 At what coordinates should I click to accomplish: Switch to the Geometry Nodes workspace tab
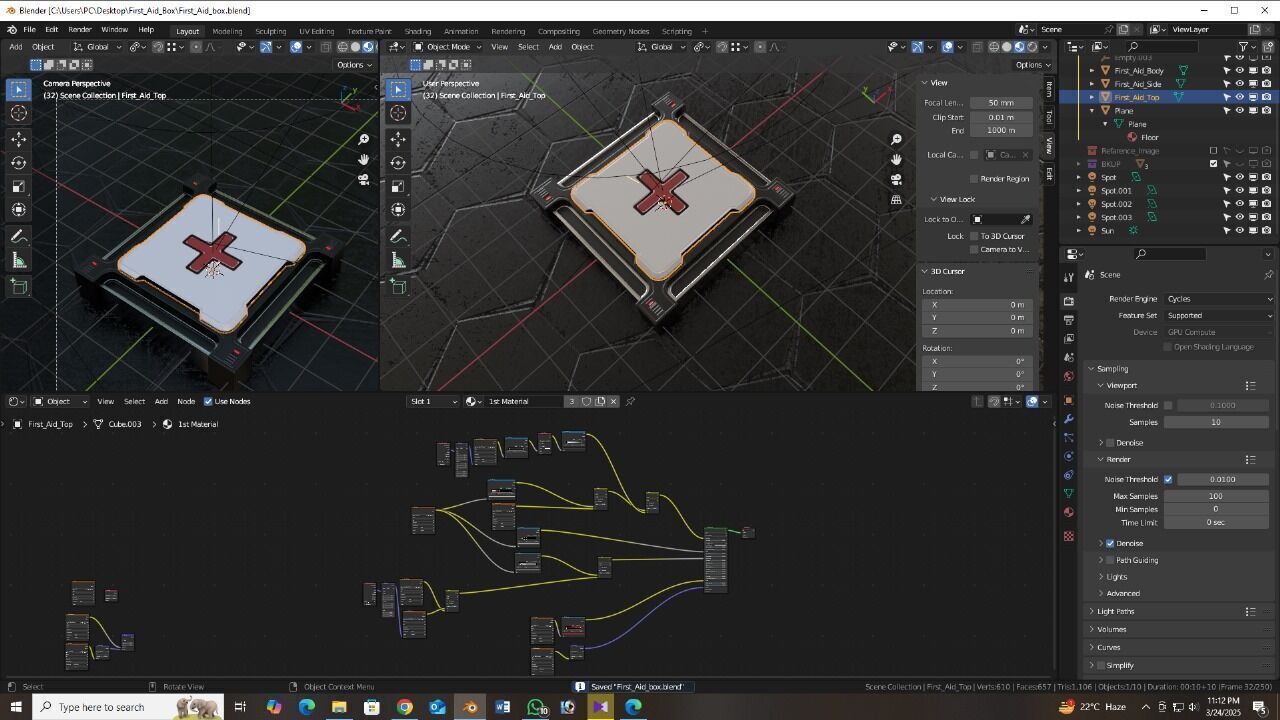(620, 31)
